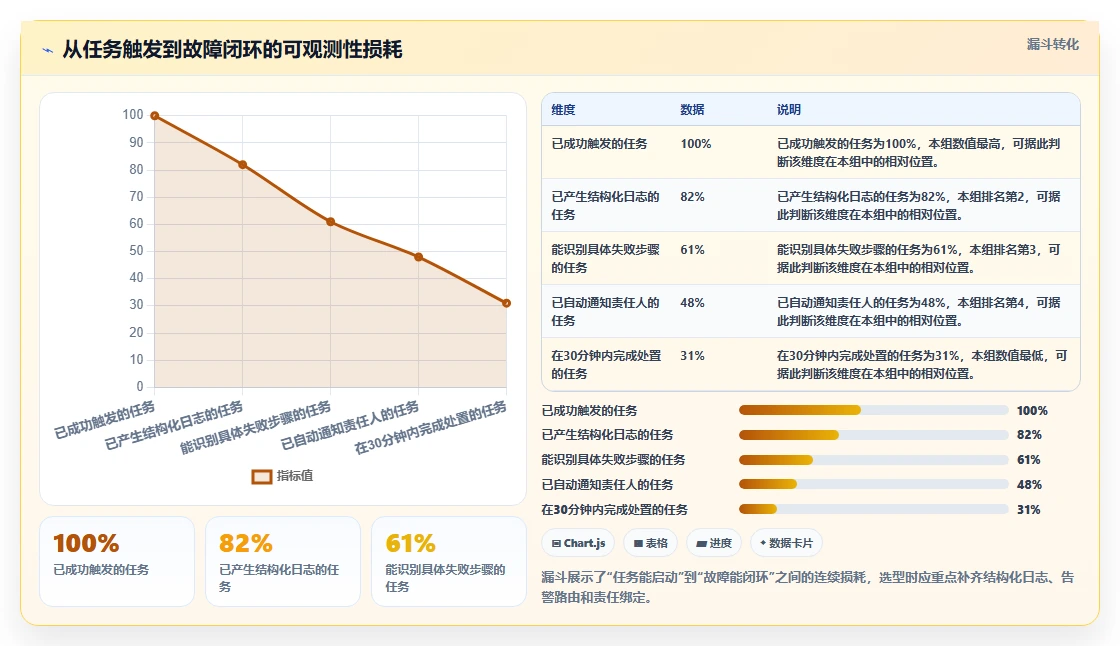Viewport: 1120px width, 646px height.
Task: Click the chart data point at 48
Action: (x=419, y=257)
